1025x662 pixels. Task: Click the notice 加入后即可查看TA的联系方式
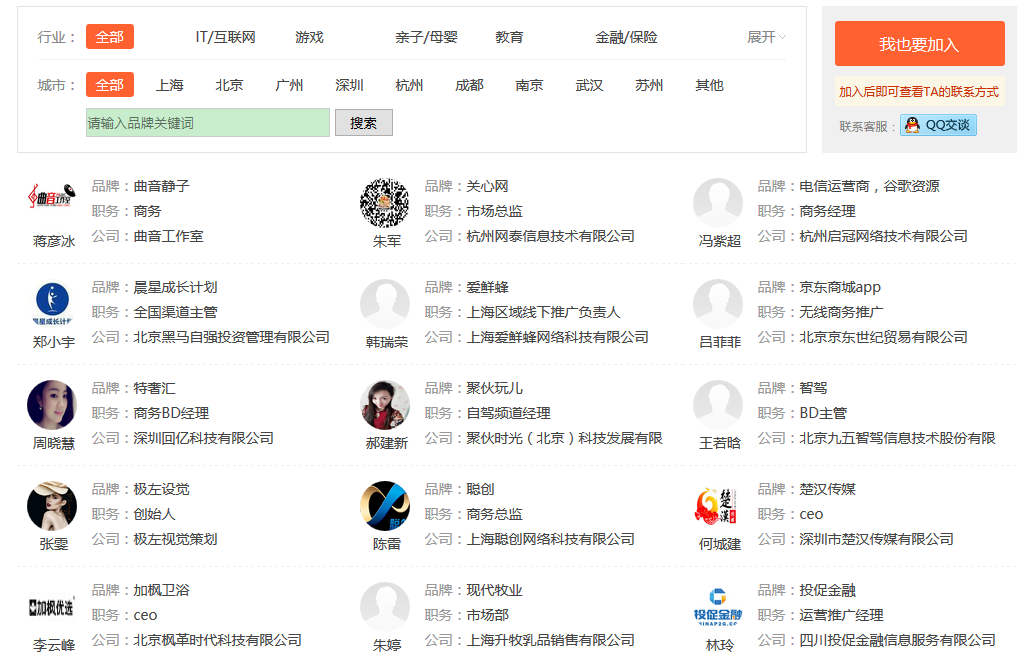[x=919, y=91]
